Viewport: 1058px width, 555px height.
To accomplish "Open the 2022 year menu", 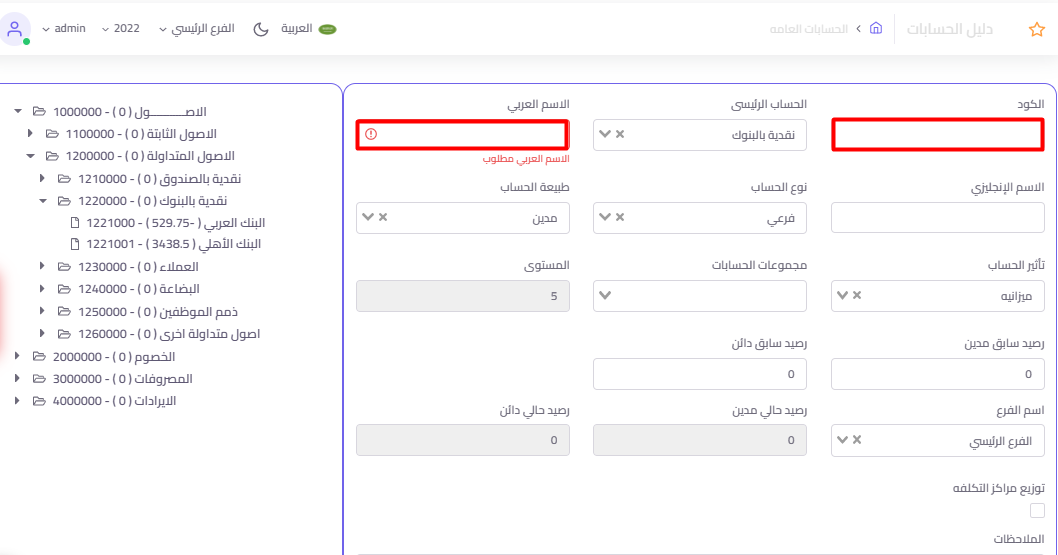I will pyautogui.click(x=120, y=29).
